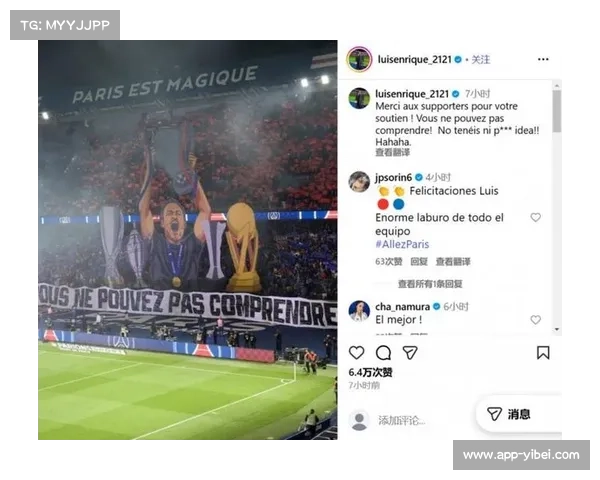Like the post with heart icon

(x=356, y=353)
